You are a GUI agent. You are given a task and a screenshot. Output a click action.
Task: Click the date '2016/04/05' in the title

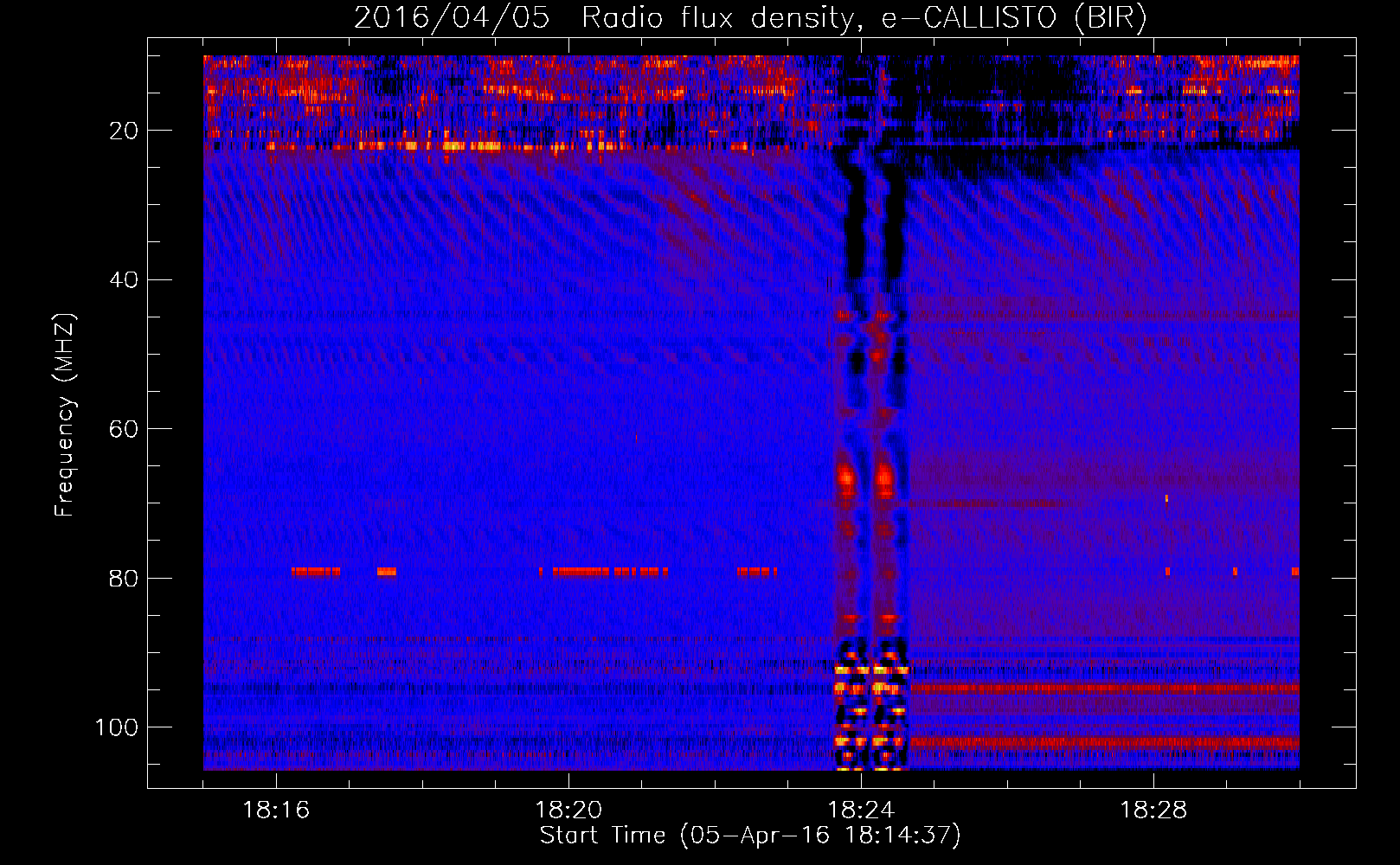point(452,17)
